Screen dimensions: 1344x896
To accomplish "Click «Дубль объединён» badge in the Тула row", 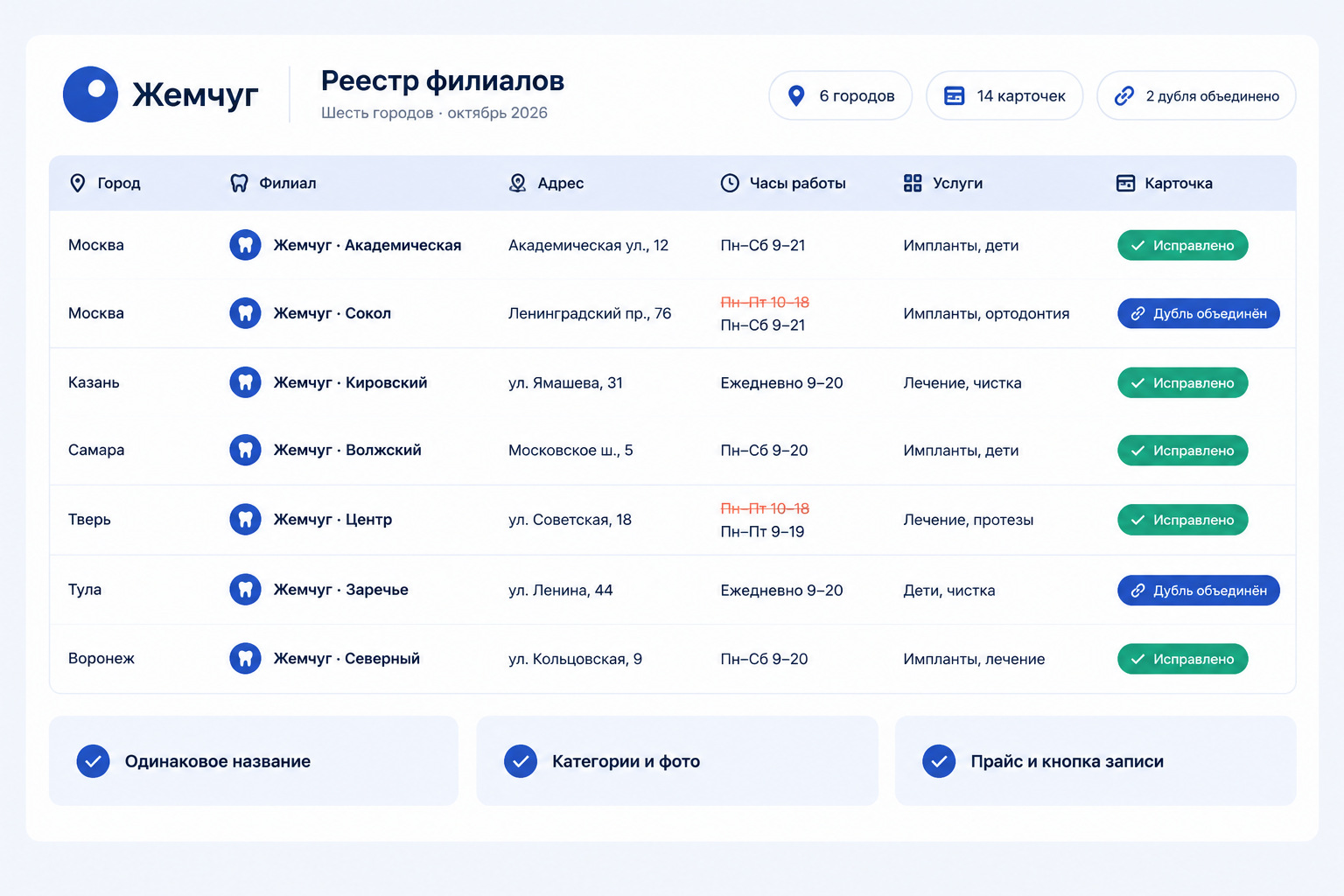I will (1199, 591).
